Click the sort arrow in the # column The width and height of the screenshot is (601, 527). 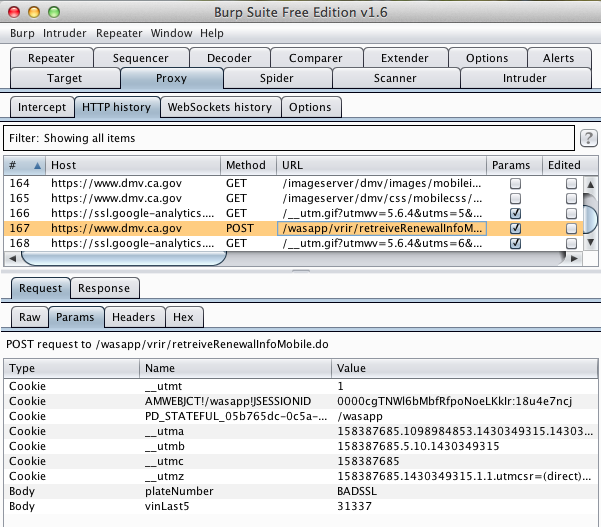click(38, 165)
